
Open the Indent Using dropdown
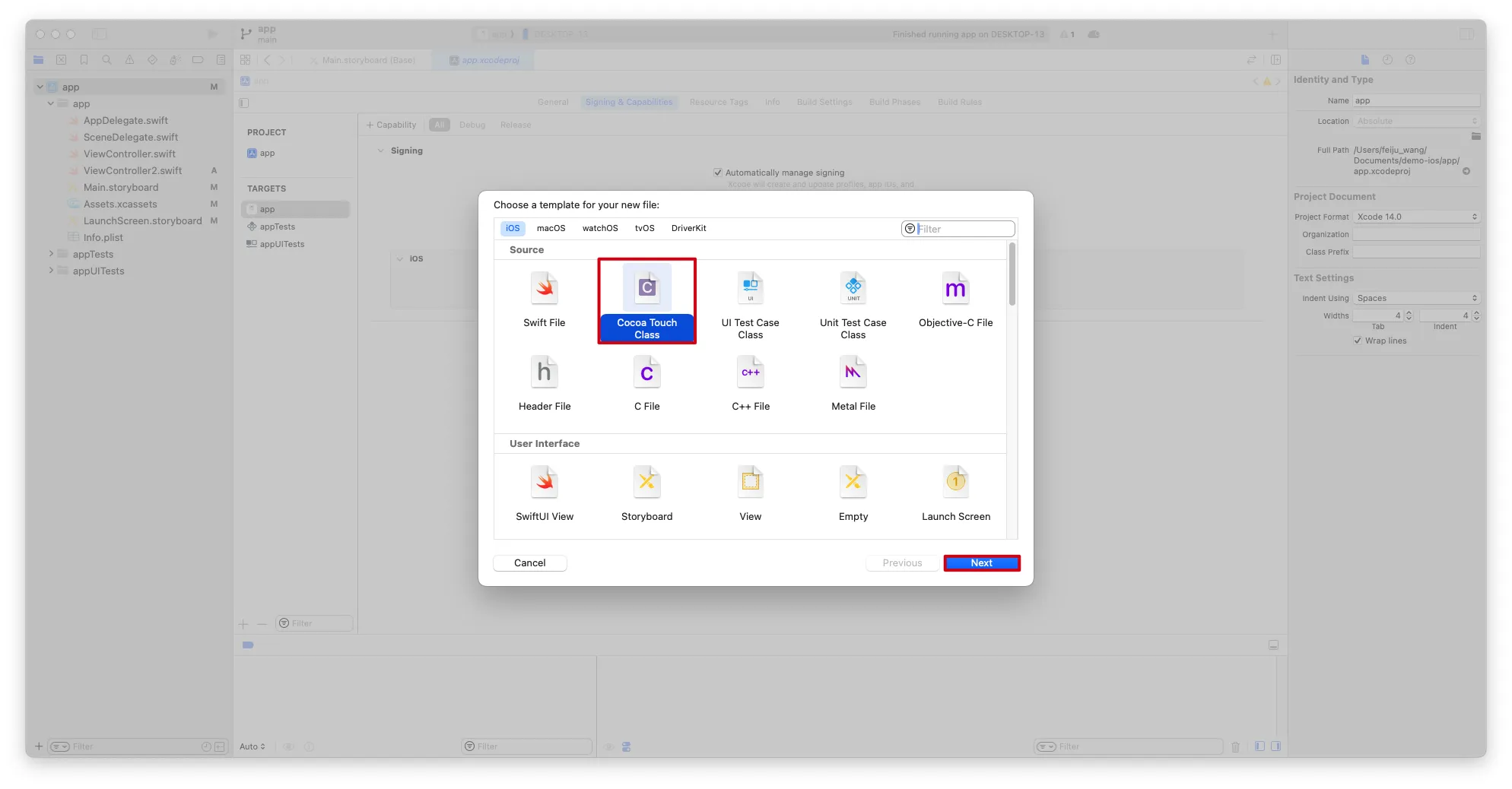click(1416, 298)
